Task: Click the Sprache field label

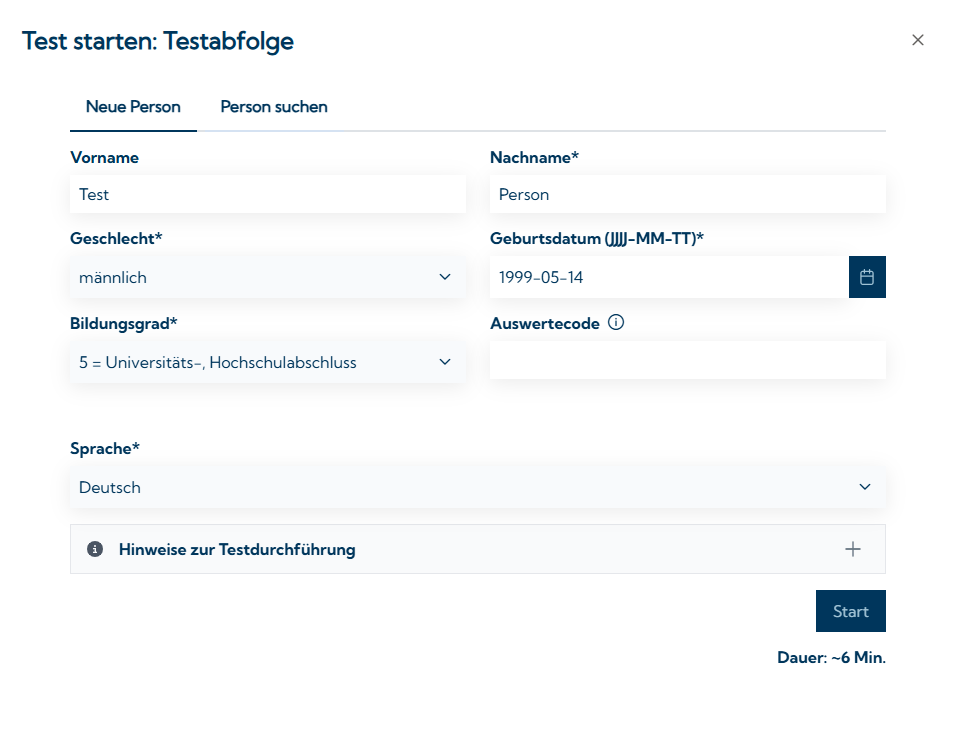Action: (105, 449)
